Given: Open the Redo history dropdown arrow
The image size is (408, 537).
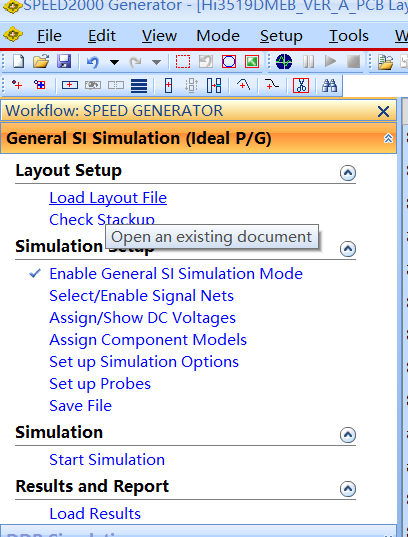Looking at the screenshot, I should [156, 62].
